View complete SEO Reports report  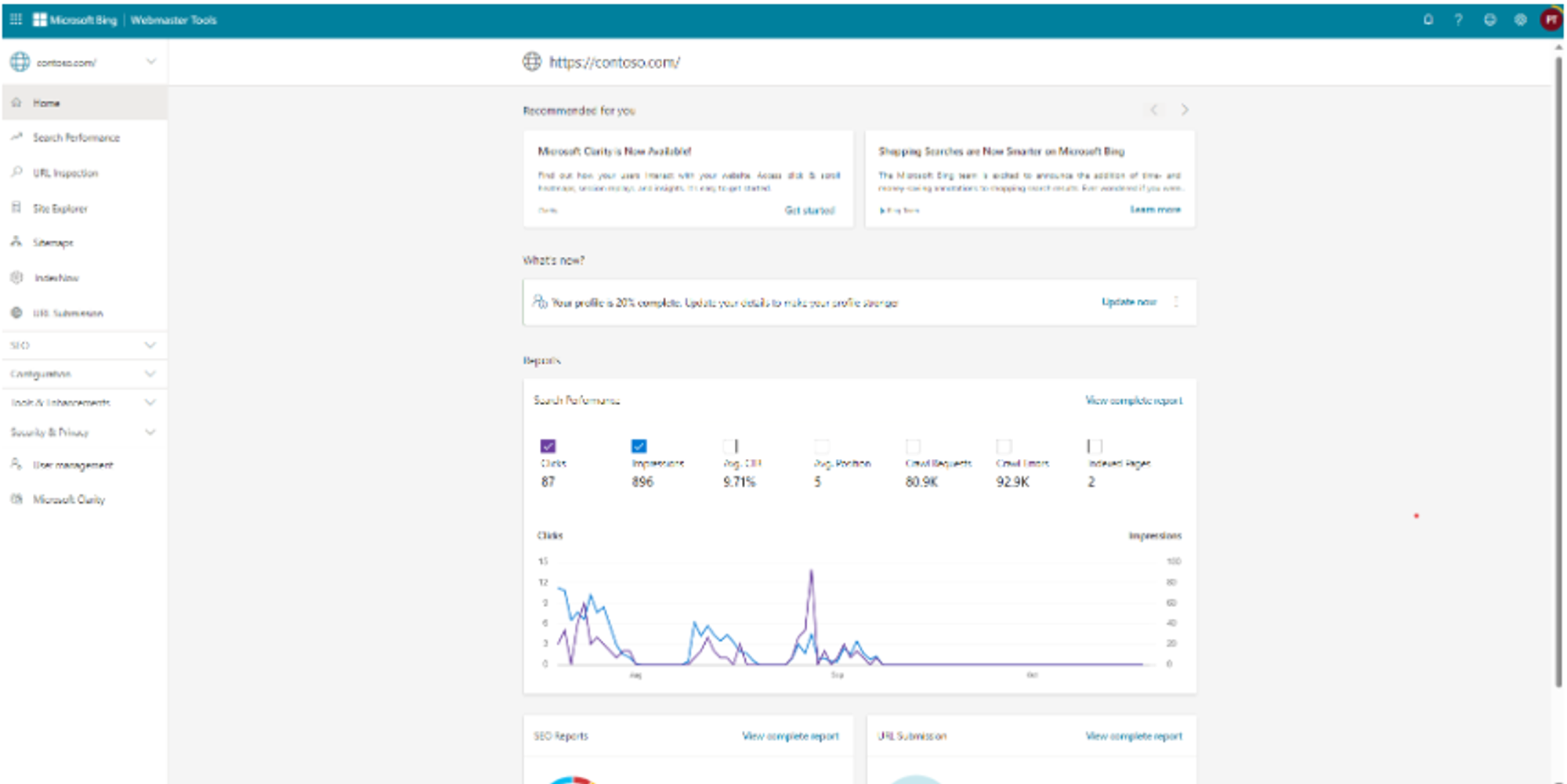click(x=791, y=735)
